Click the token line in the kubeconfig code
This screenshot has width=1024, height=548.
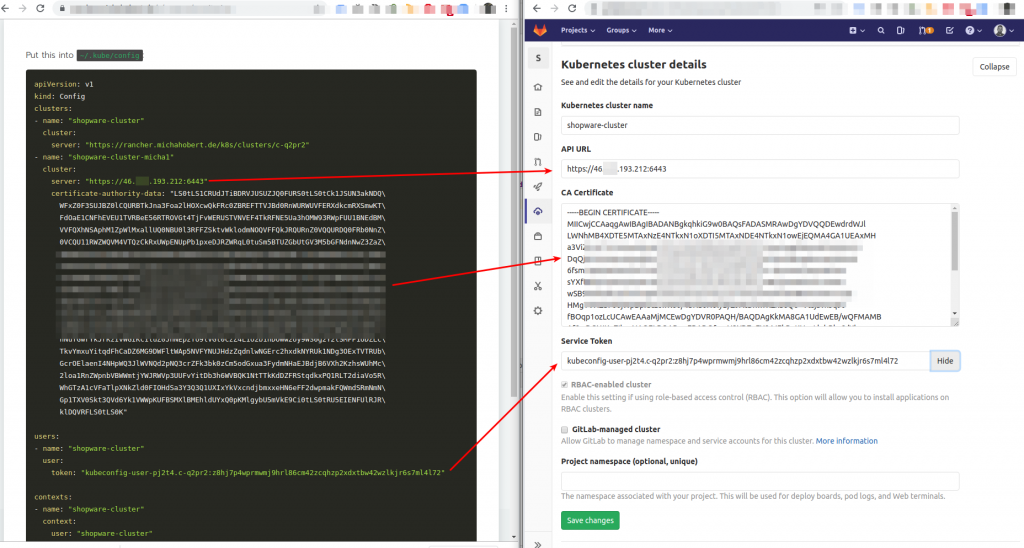pos(248,472)
